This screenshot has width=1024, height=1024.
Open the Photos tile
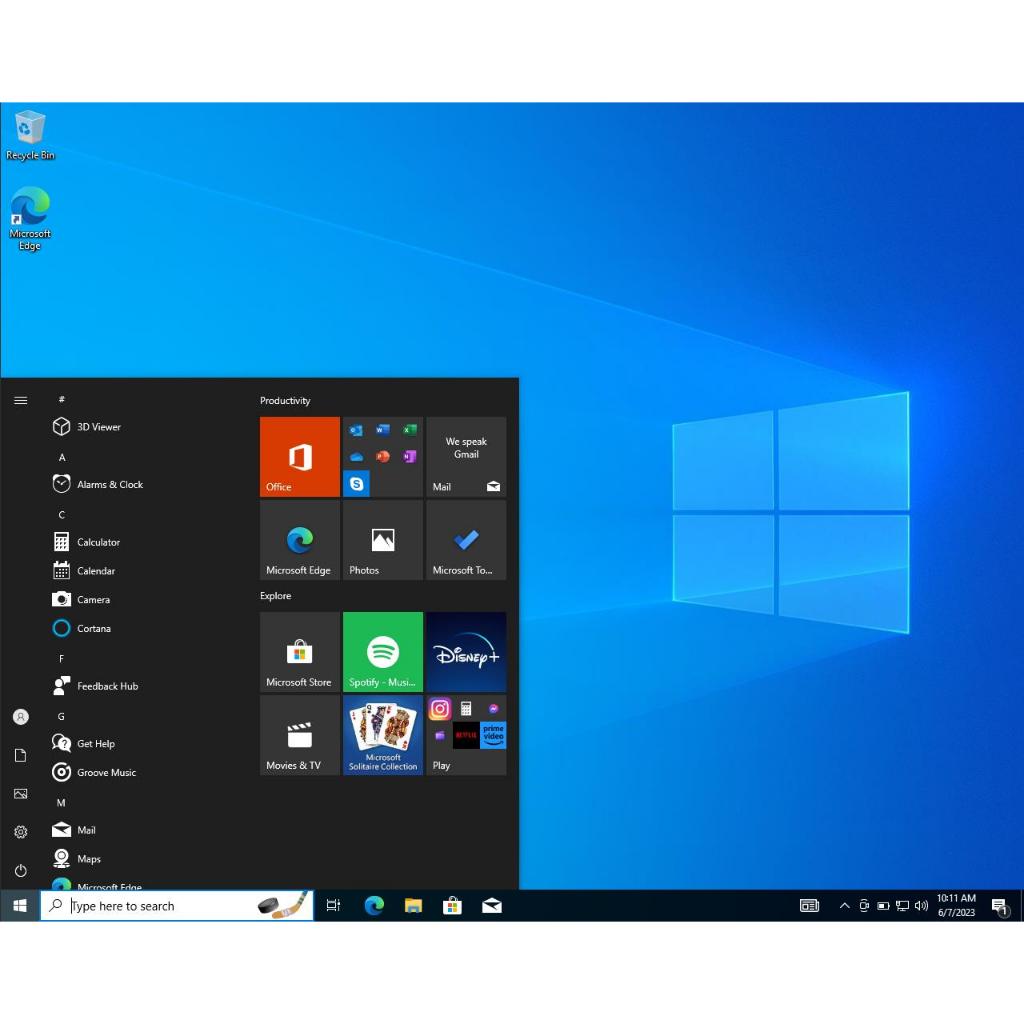point(382,540)
